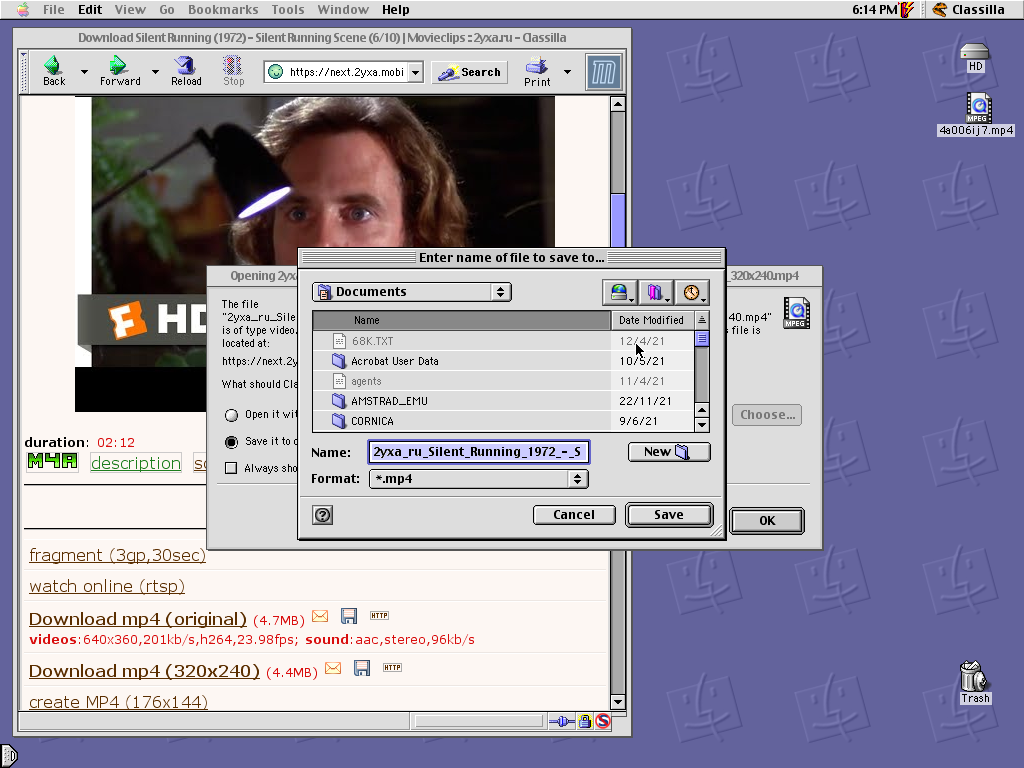1024x768 pixels.
Task: Click the watch online (rtsp) link
Action: (x=107, y=586)
